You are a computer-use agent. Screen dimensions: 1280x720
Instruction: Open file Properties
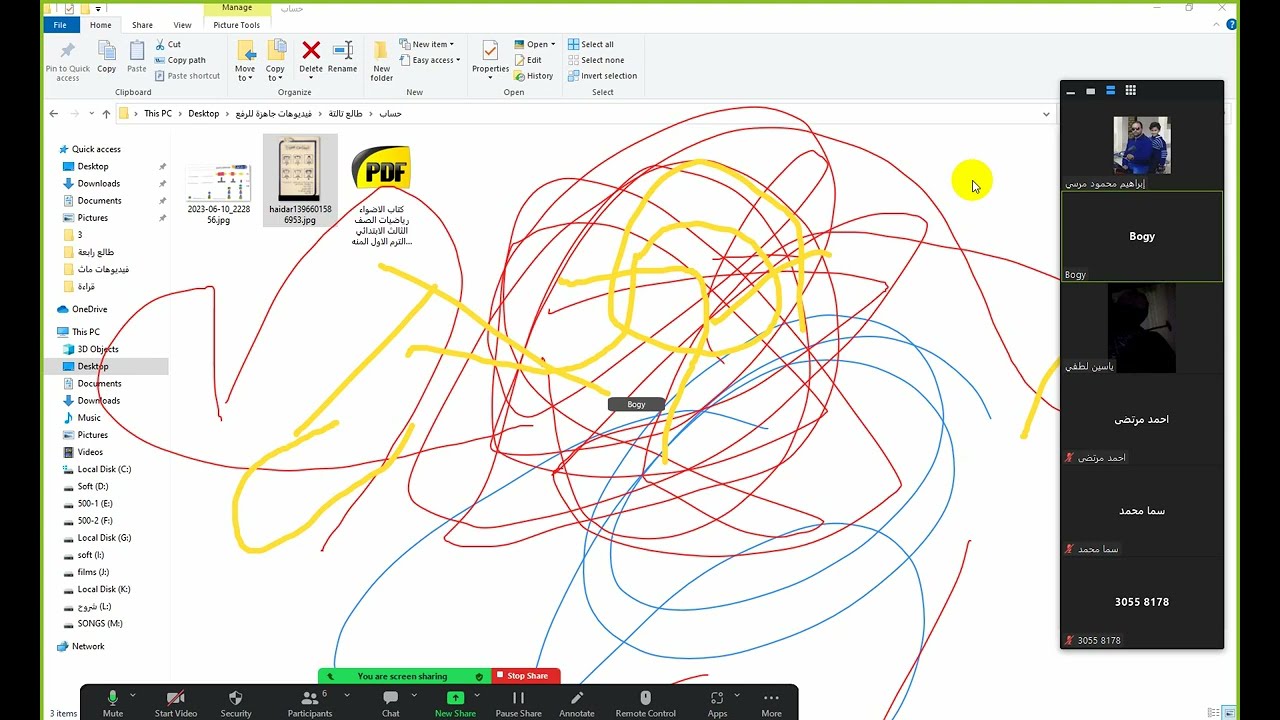coord(490,60)
